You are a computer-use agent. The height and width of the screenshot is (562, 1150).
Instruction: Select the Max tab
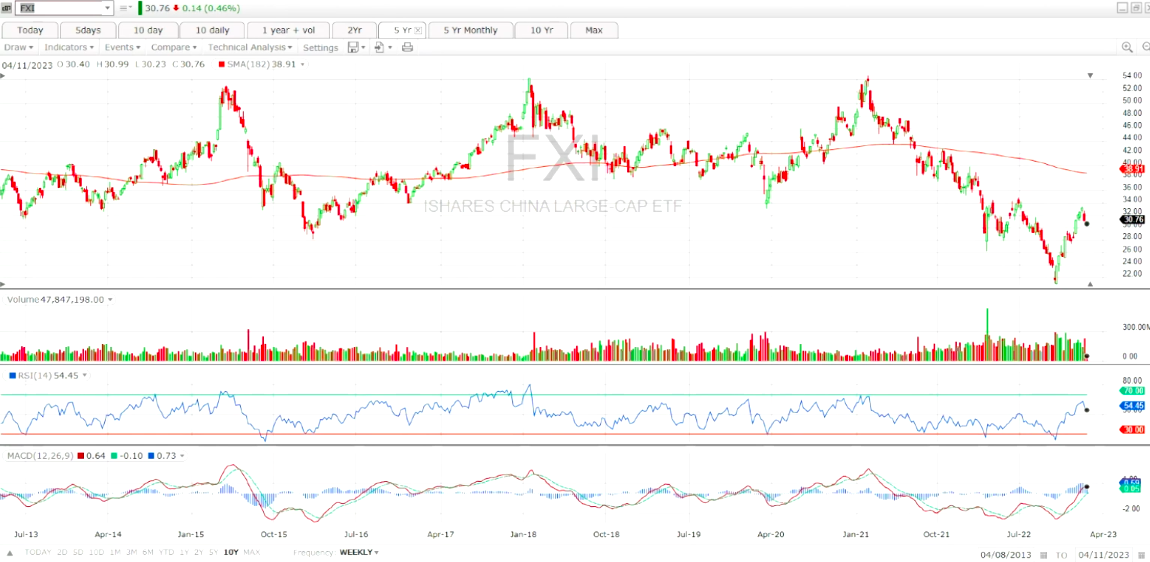tap(594, 30)
